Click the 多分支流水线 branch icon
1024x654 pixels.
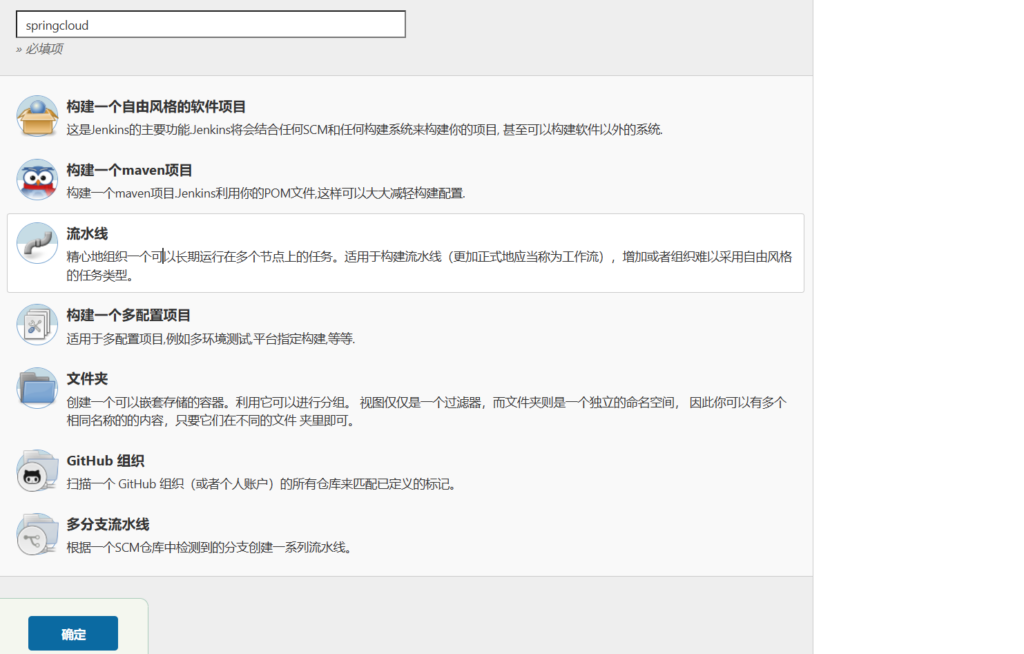37,535
